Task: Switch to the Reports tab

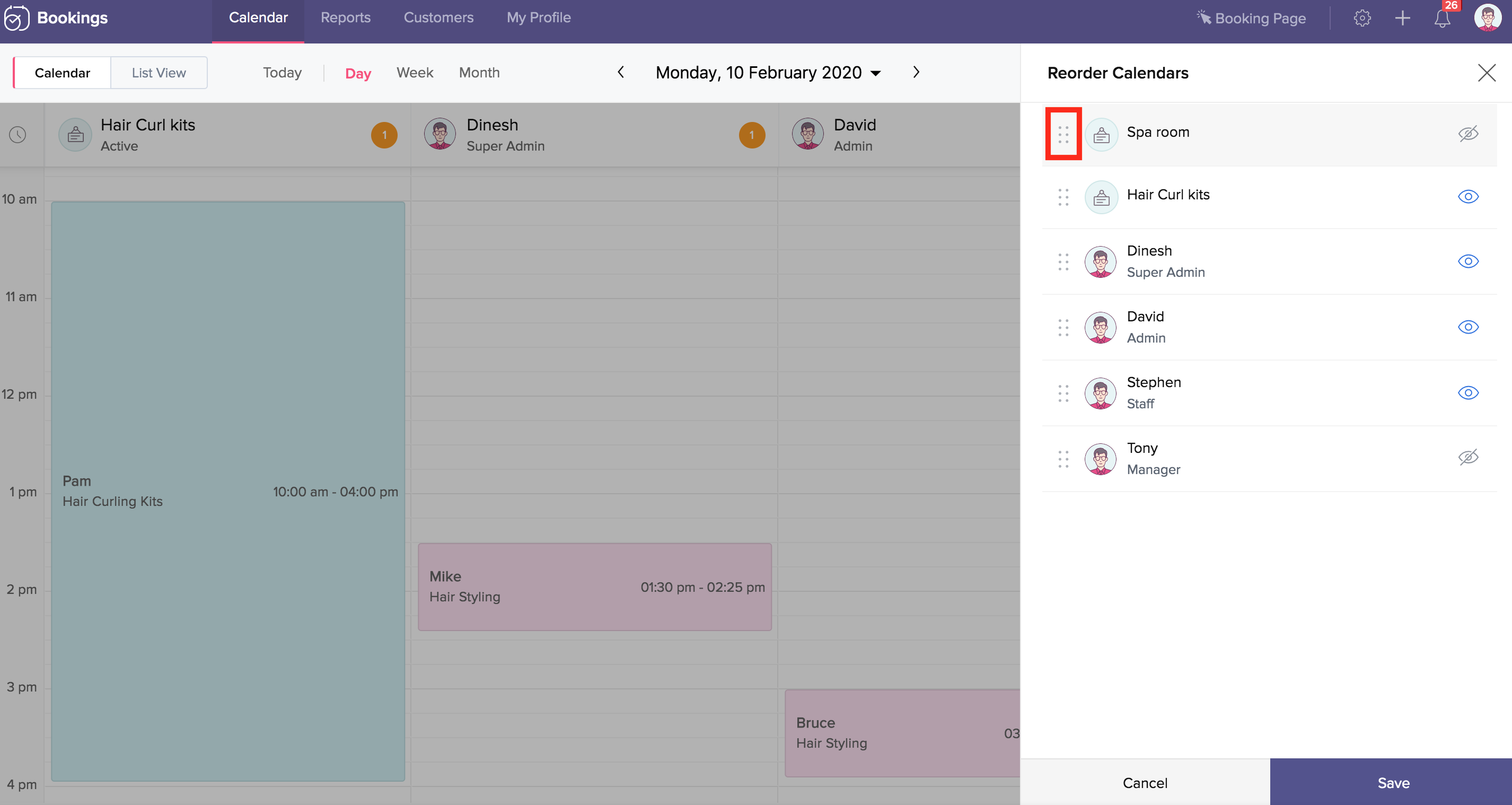Action: tap(345, 17)
